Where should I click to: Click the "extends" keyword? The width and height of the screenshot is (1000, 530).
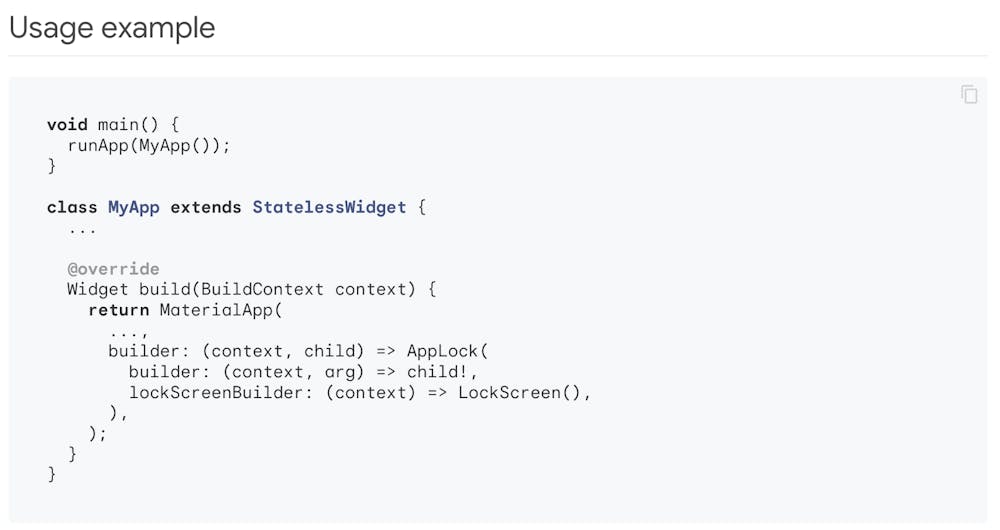[206, 207]
